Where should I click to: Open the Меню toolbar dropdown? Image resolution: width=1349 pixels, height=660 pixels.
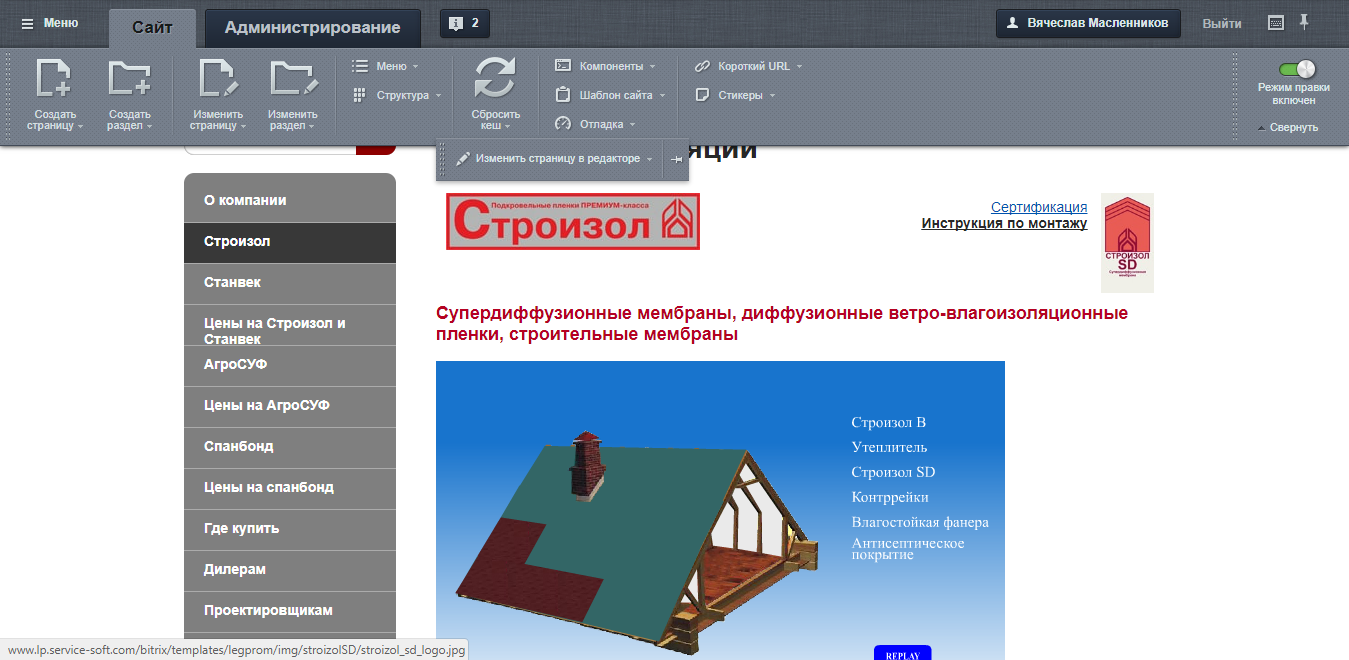point(385,66)
